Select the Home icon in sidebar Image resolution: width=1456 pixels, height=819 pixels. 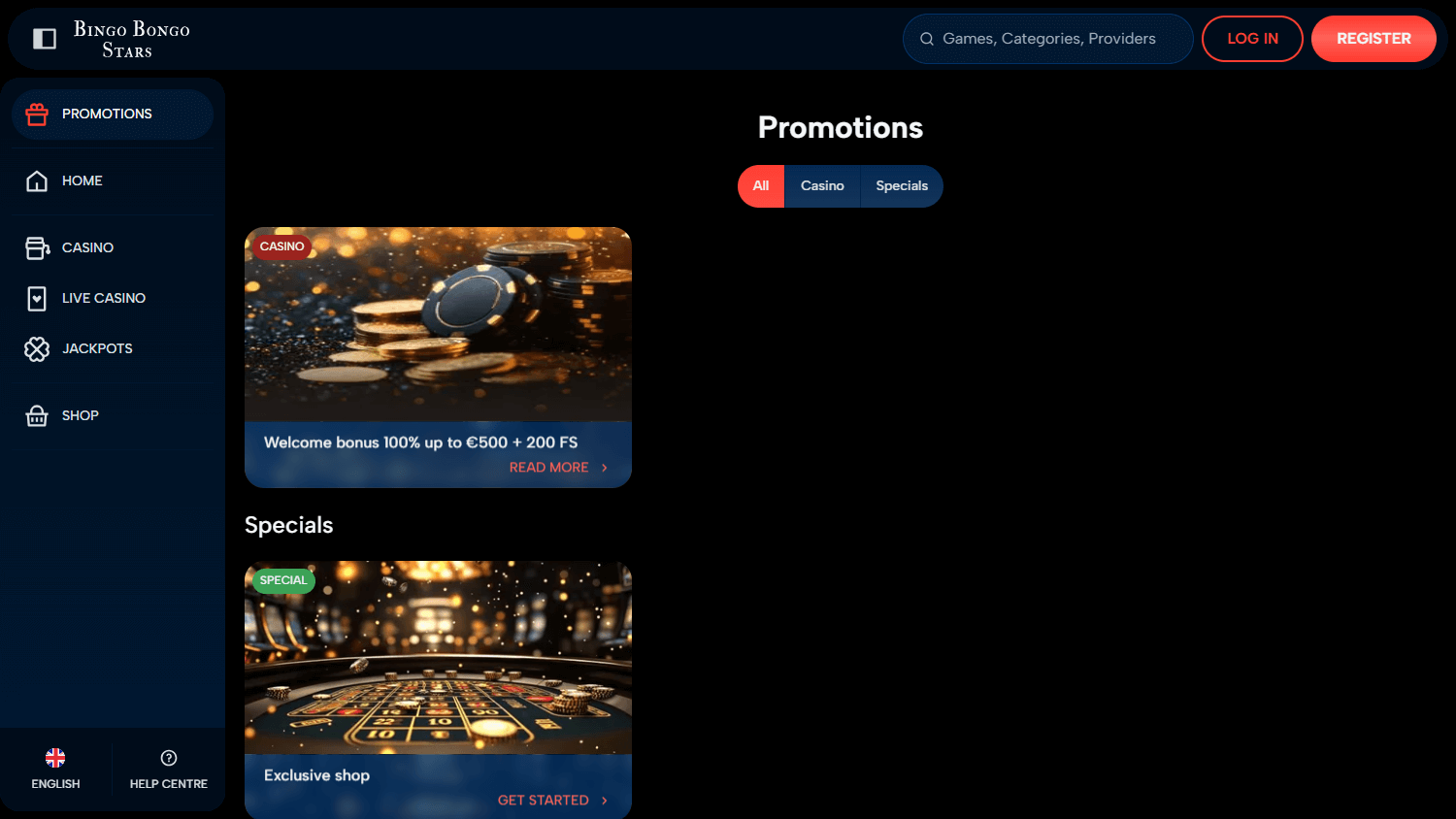(36, 180)
